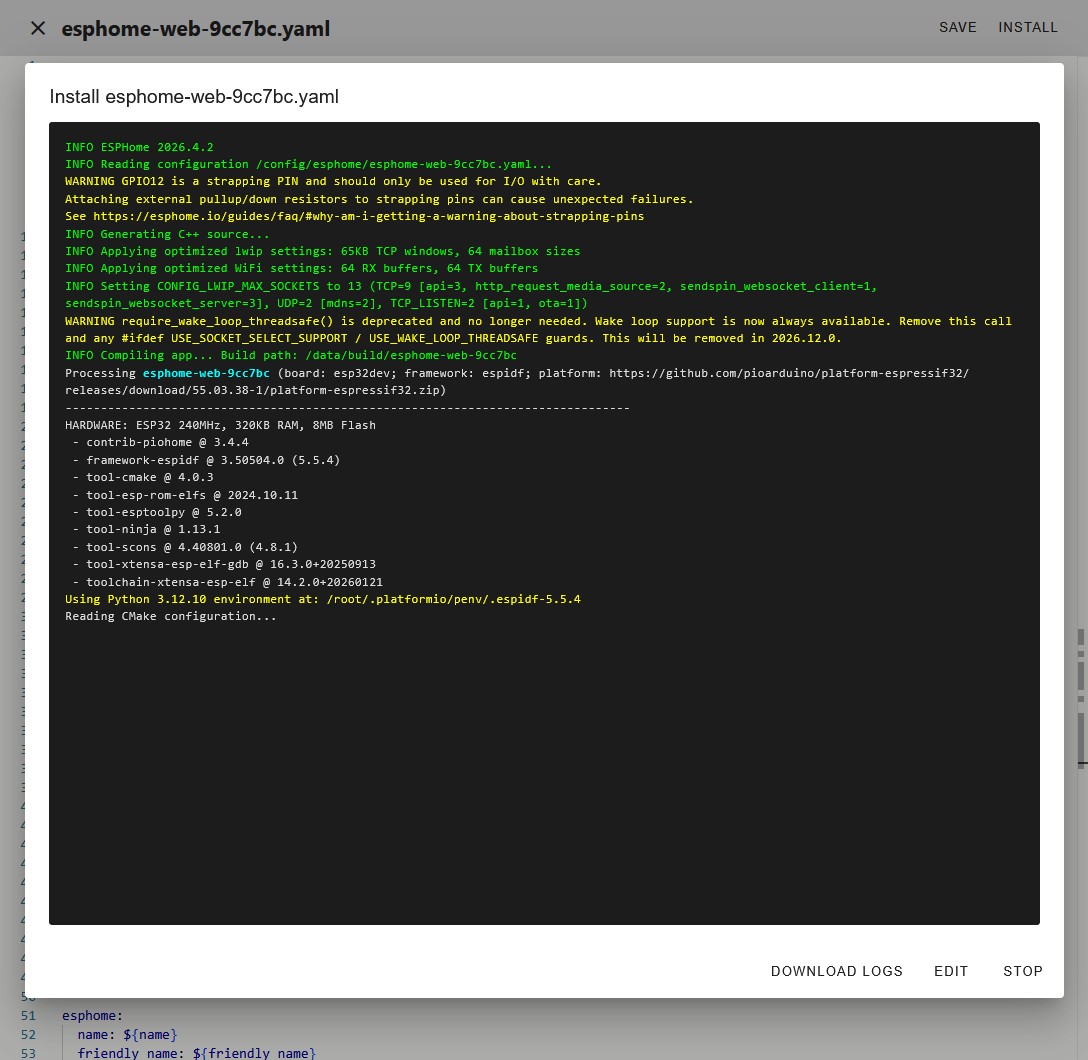Select the 'Reading CMake configuration...' line
1088x1060 pixels.
(171, 616)
